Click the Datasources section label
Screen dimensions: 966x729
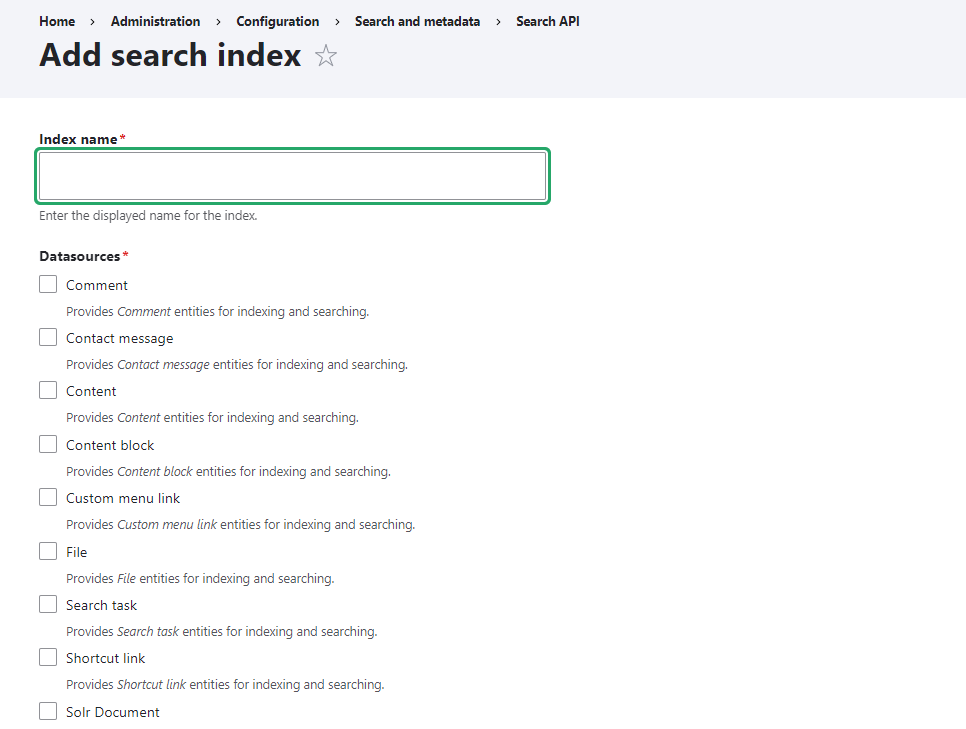coord(77,256)
